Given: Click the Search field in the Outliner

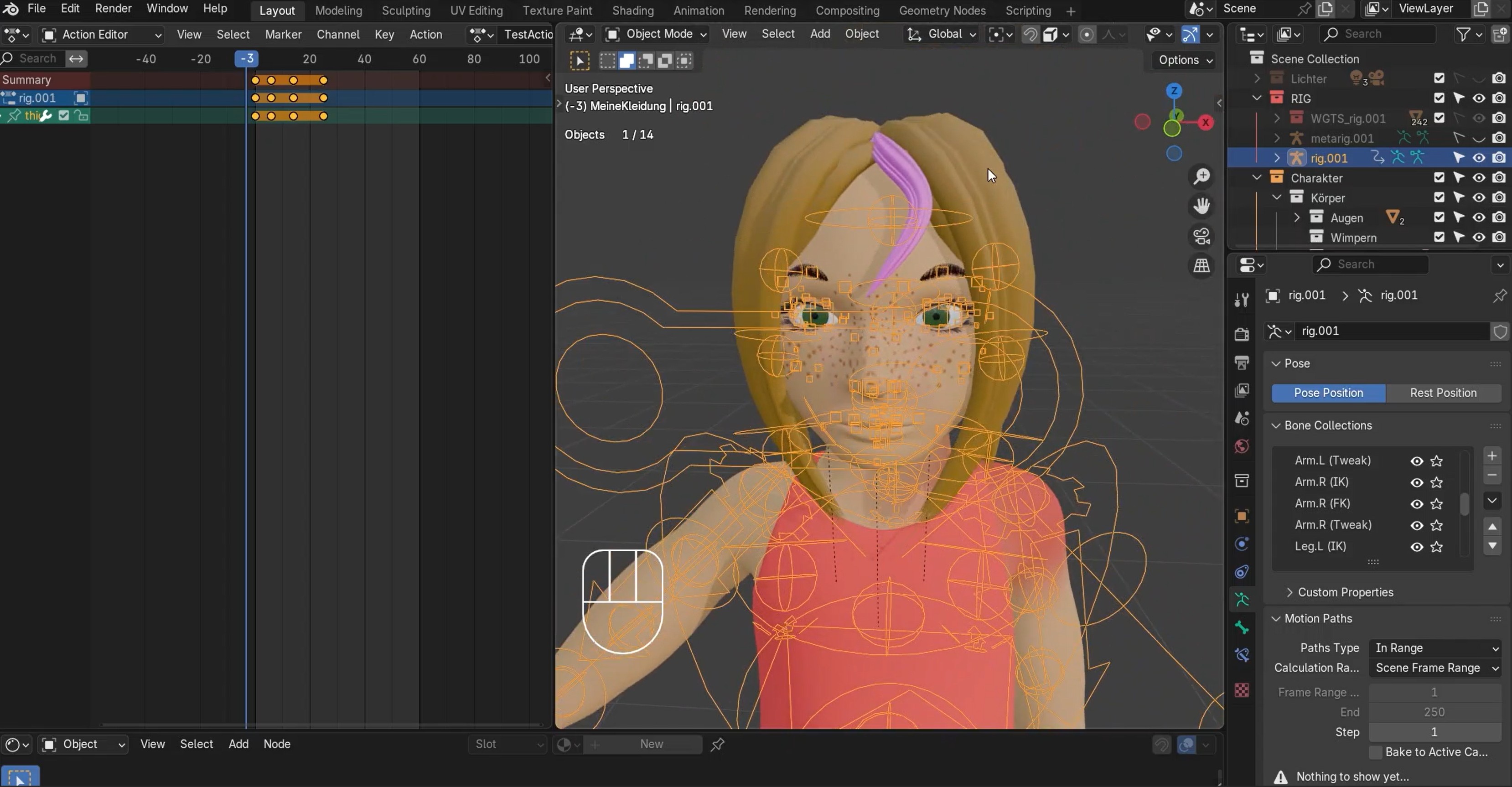Looking at the screenshot, I should [x=1378, y=34].
